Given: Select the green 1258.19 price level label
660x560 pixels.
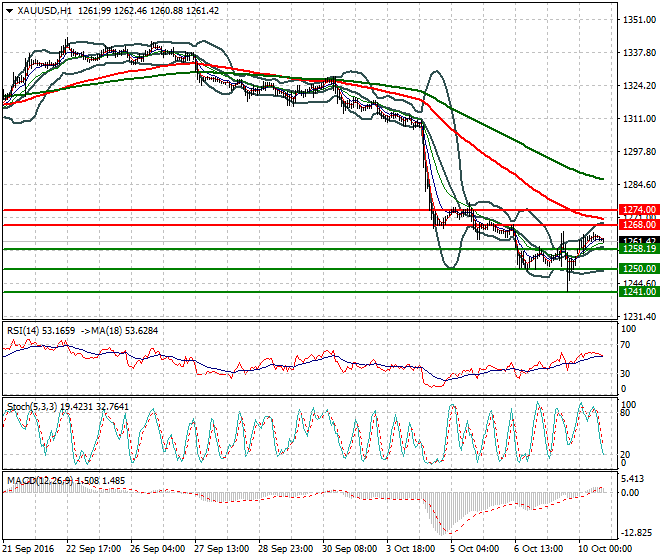Looking at the screenshot, I should (639, 249).
